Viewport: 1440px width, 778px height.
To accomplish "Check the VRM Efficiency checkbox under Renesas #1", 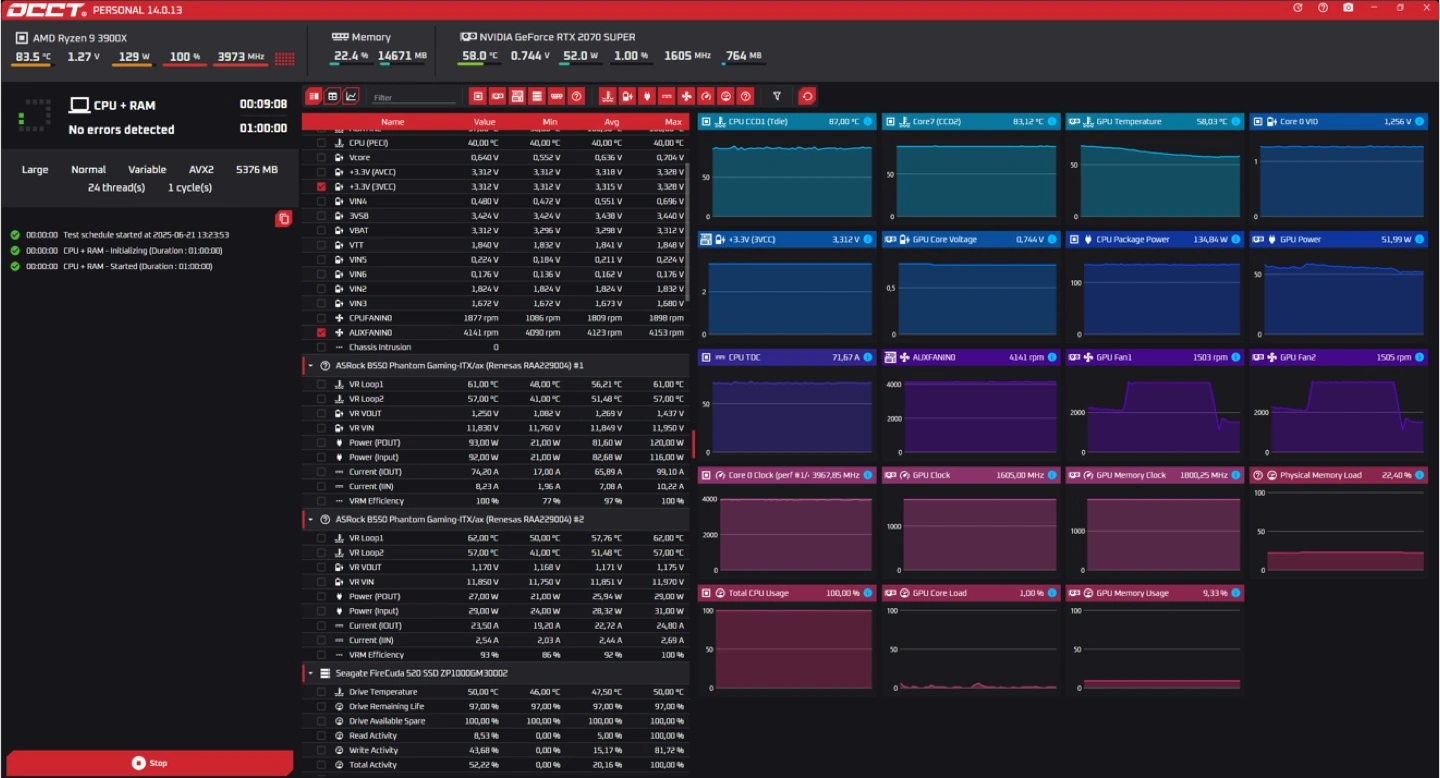I will tap(321, 501).
